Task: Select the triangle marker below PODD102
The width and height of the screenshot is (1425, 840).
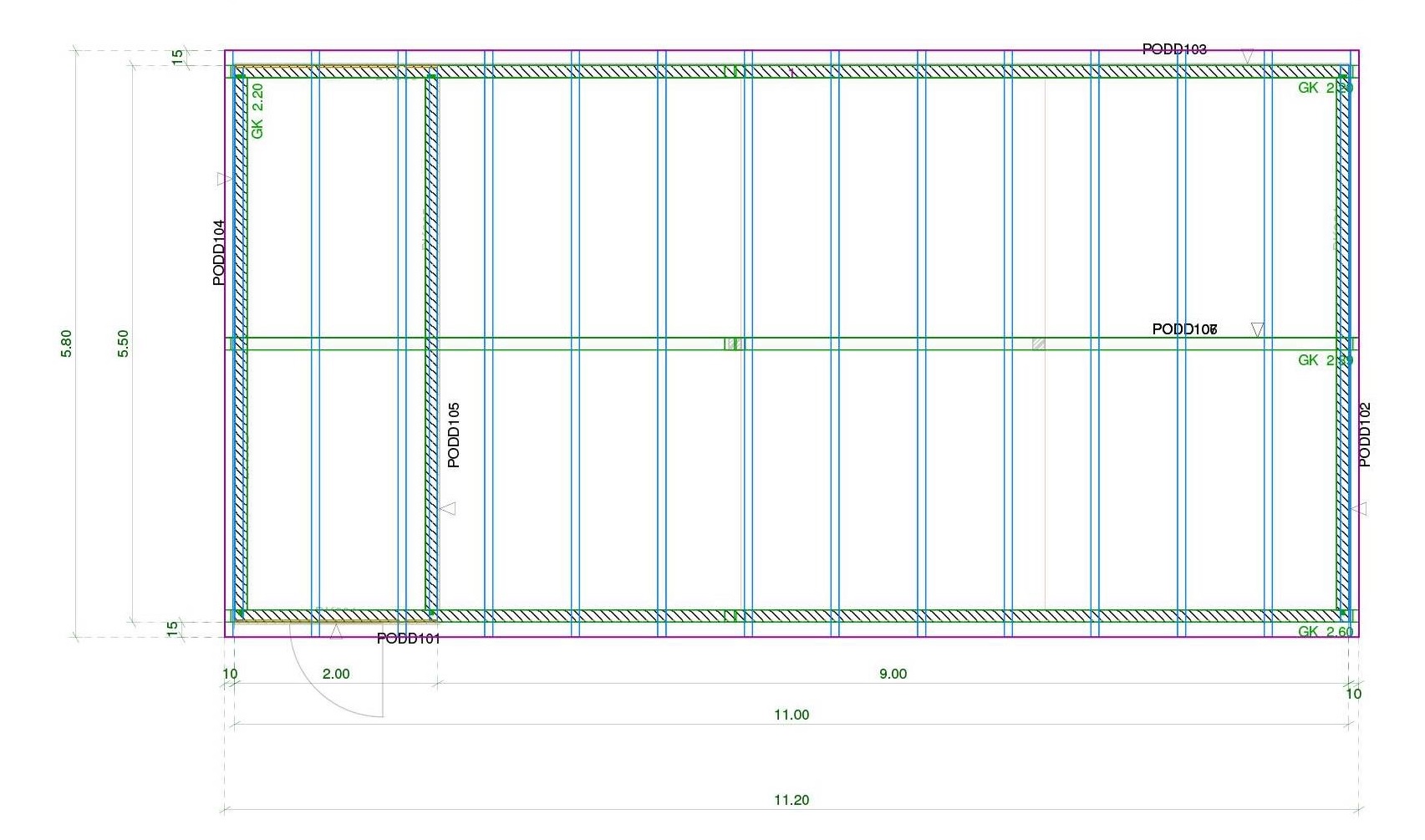Action: click(1361, 508)
